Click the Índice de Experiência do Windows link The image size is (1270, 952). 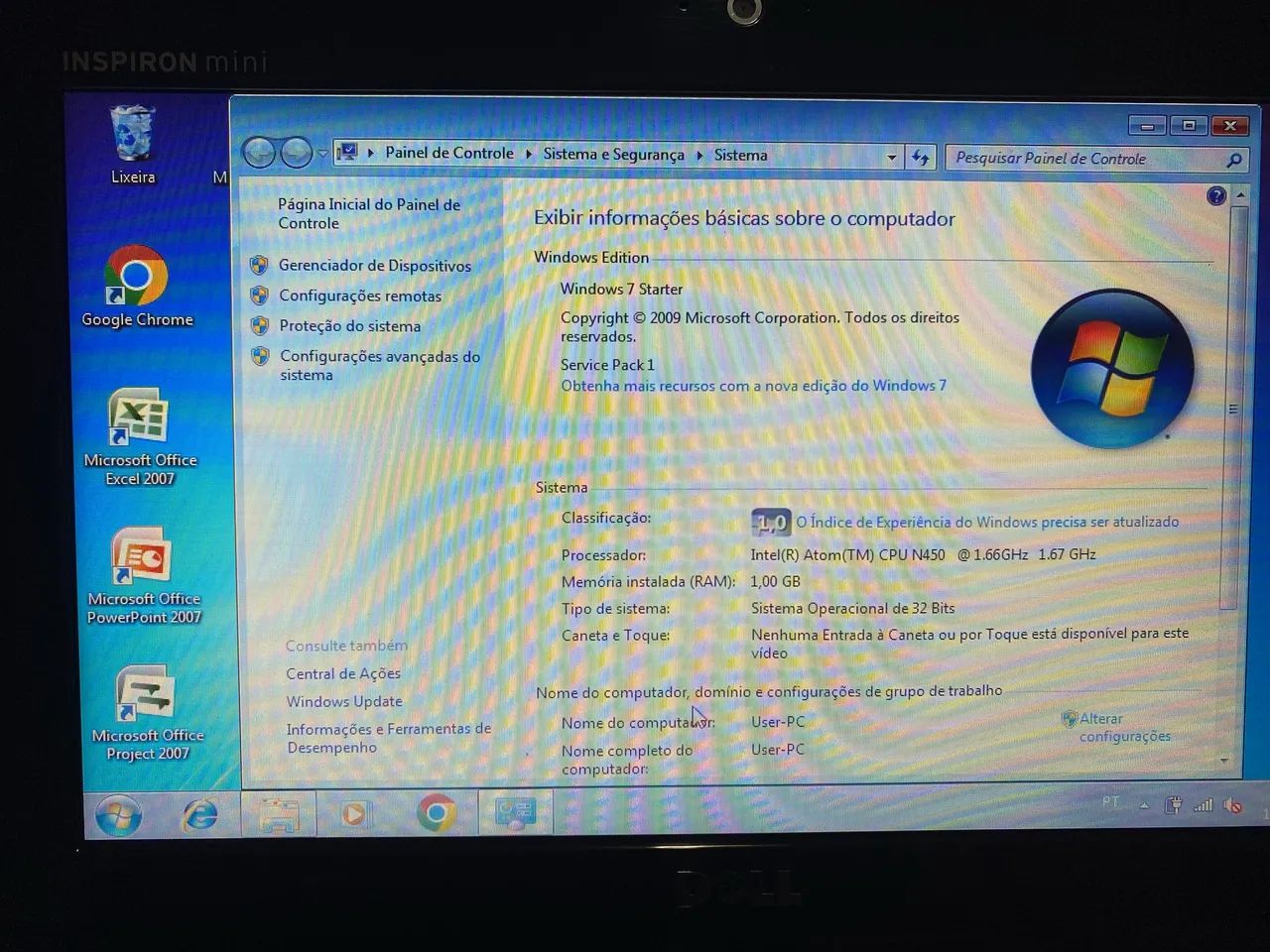coord(986,522)
